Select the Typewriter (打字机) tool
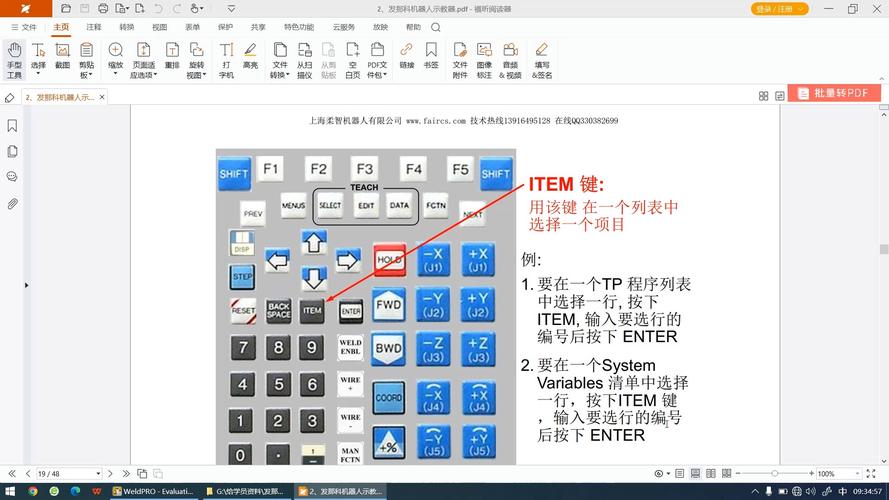Viewport: 889px width, 500px height. 226,60
